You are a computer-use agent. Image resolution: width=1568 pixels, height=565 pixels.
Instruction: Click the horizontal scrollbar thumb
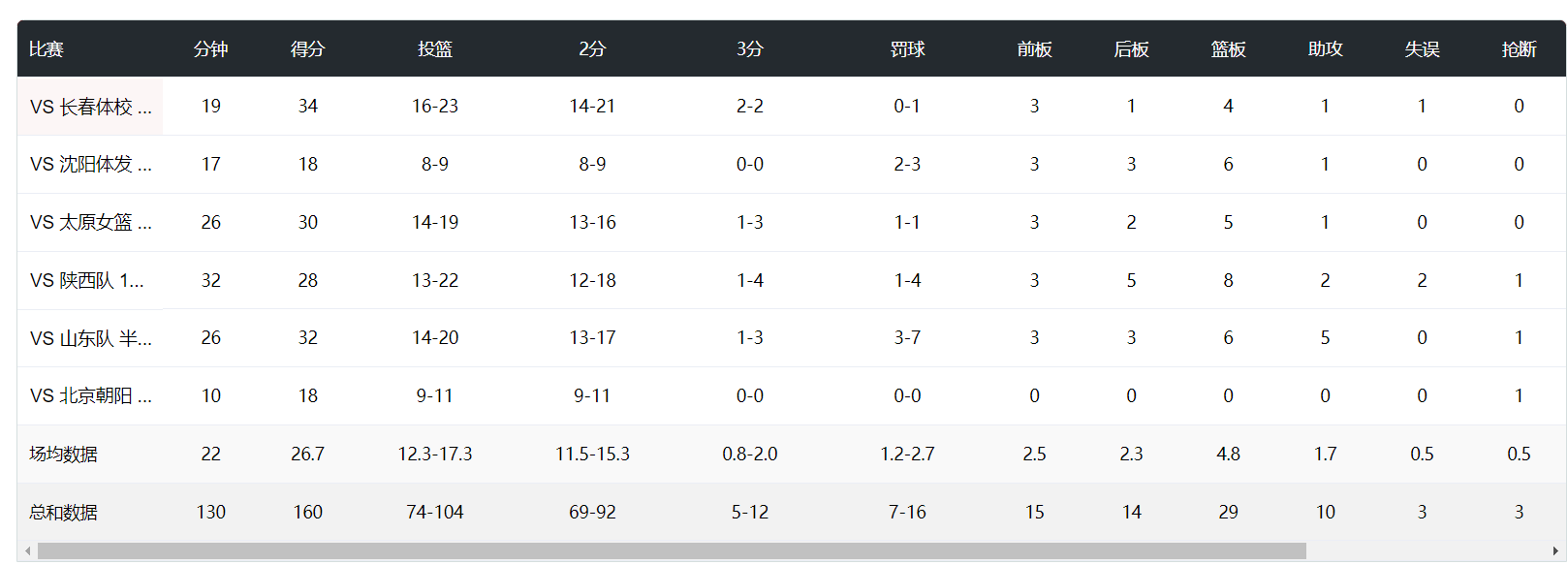(672, 551)
